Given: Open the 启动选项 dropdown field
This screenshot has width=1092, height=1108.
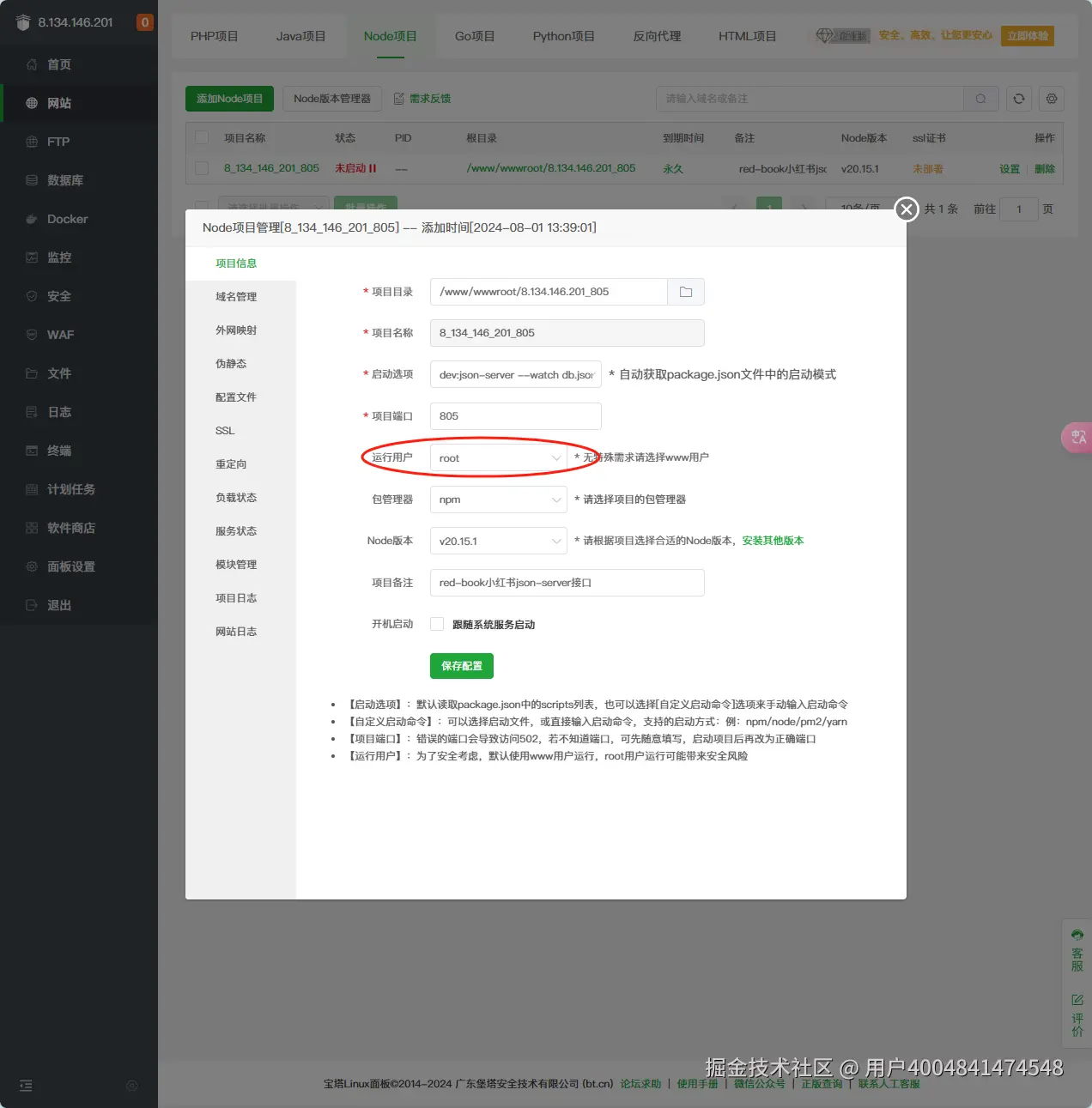Looking at the screenshot, I should (516, 374).
